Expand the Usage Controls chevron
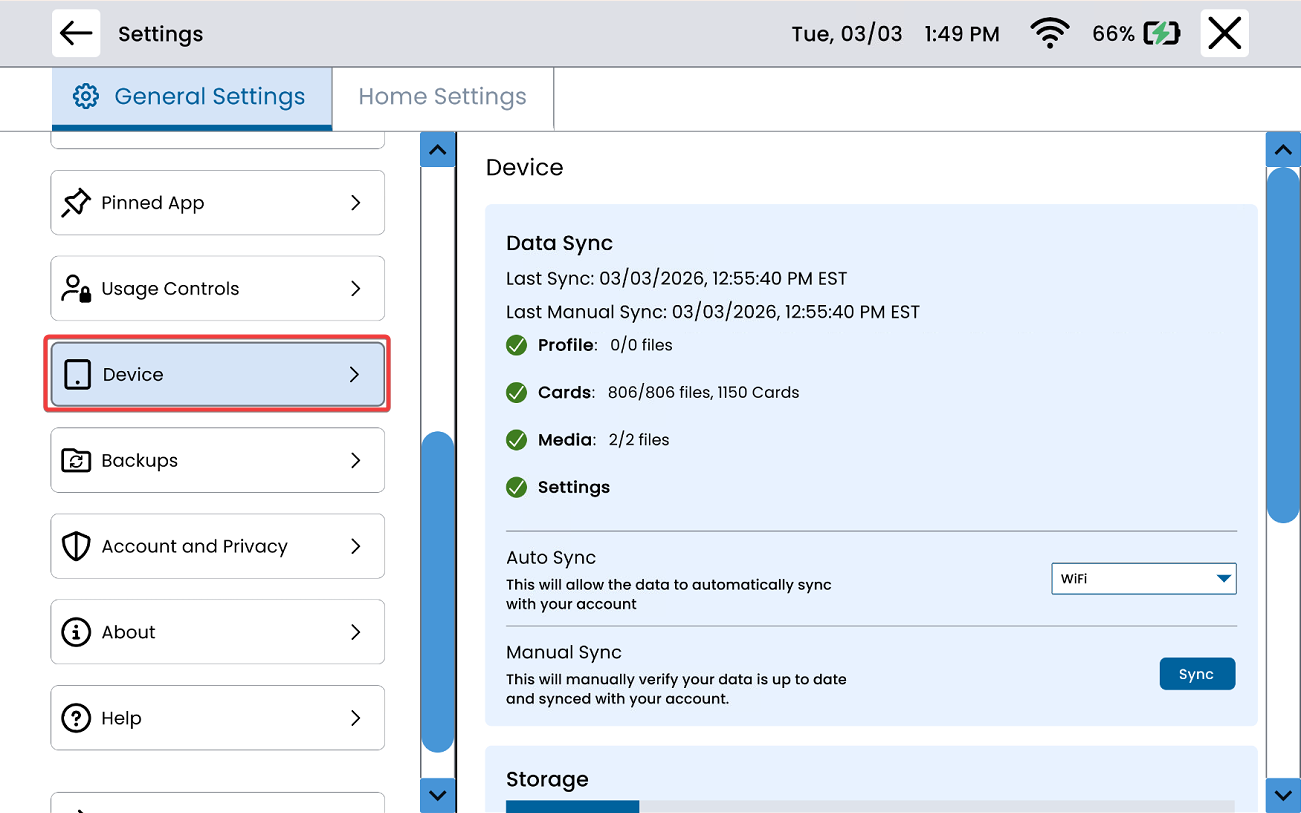This screenshot has width=1301, height=813. click(355, 289)
